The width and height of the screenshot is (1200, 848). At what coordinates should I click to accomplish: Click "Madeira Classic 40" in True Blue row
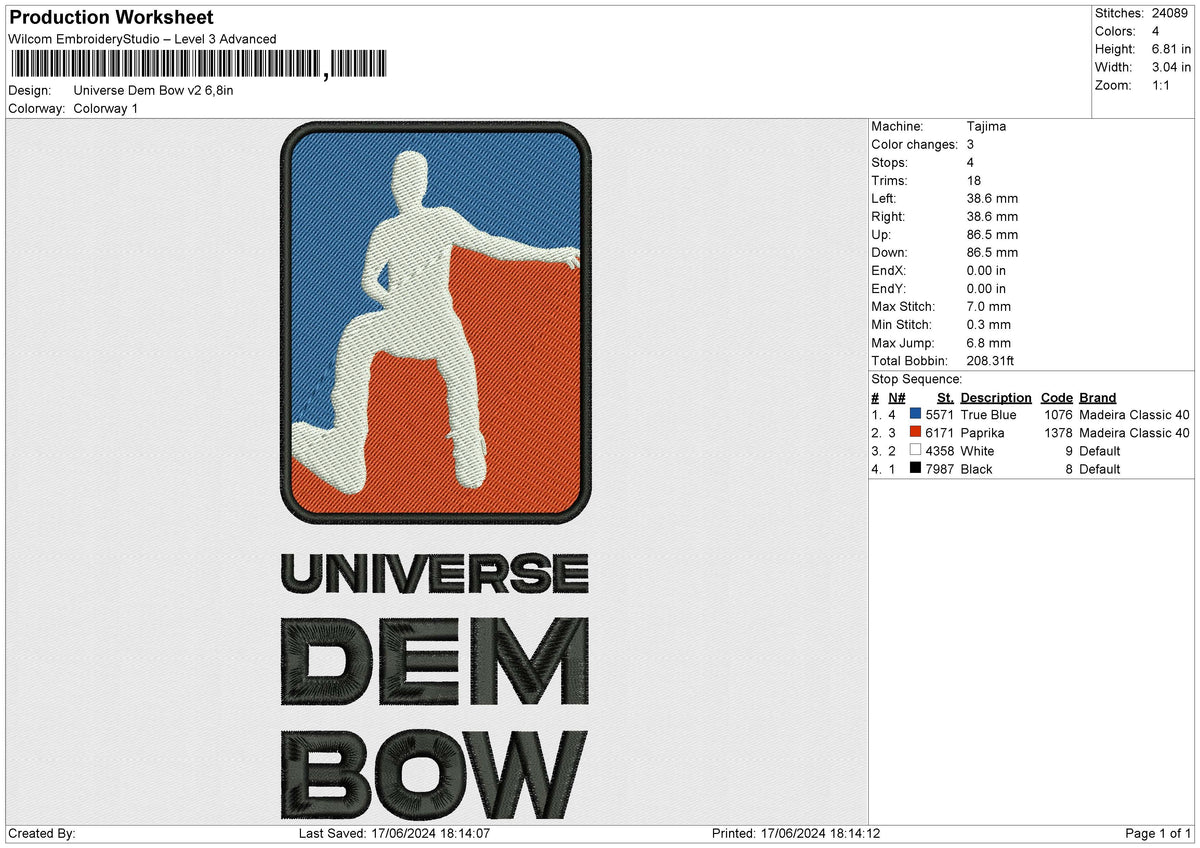pyautogui.click(x=1135, y=415)
